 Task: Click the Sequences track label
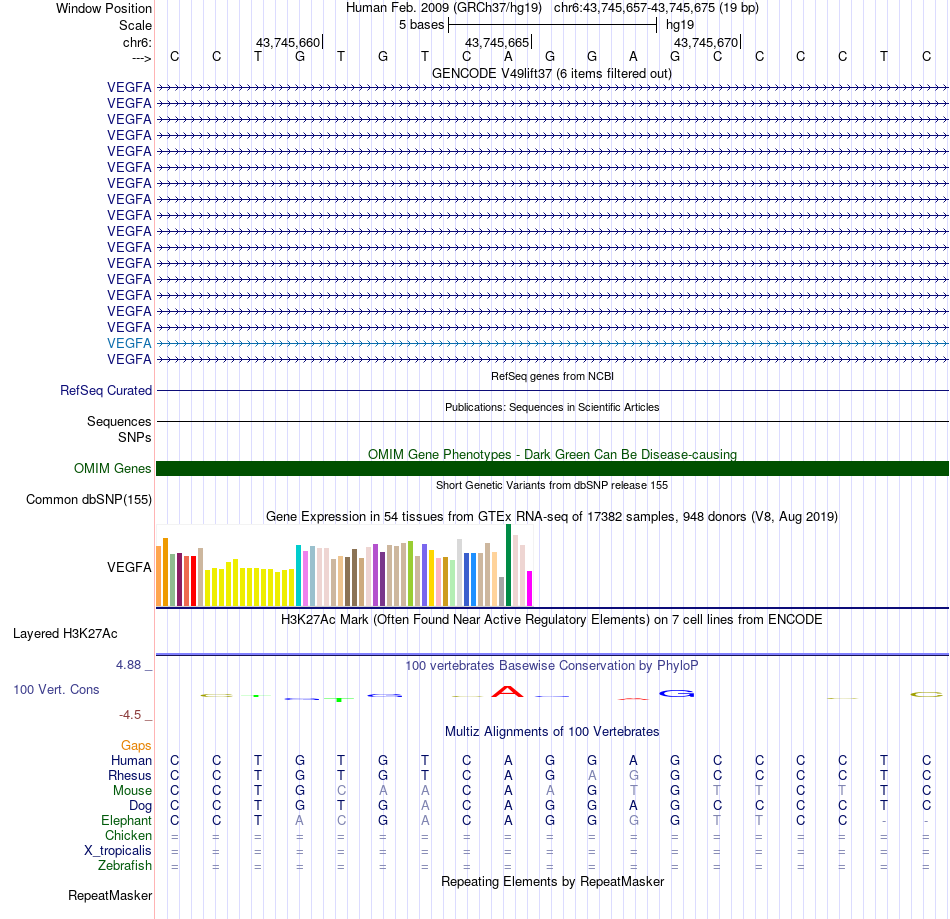tap(119, 422)
